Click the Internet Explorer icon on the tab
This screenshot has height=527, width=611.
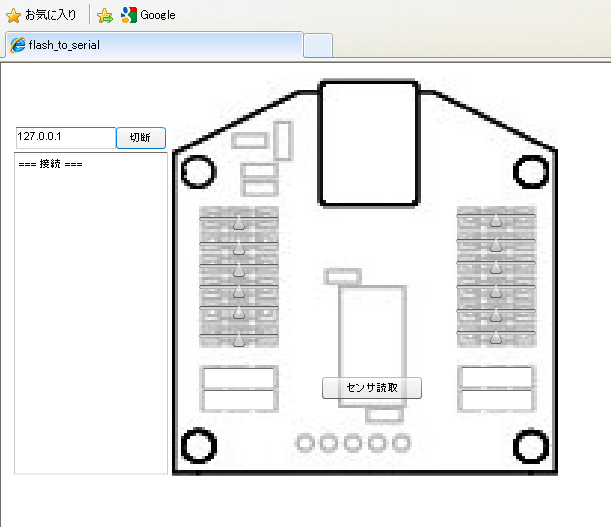[x=18, y=45]
